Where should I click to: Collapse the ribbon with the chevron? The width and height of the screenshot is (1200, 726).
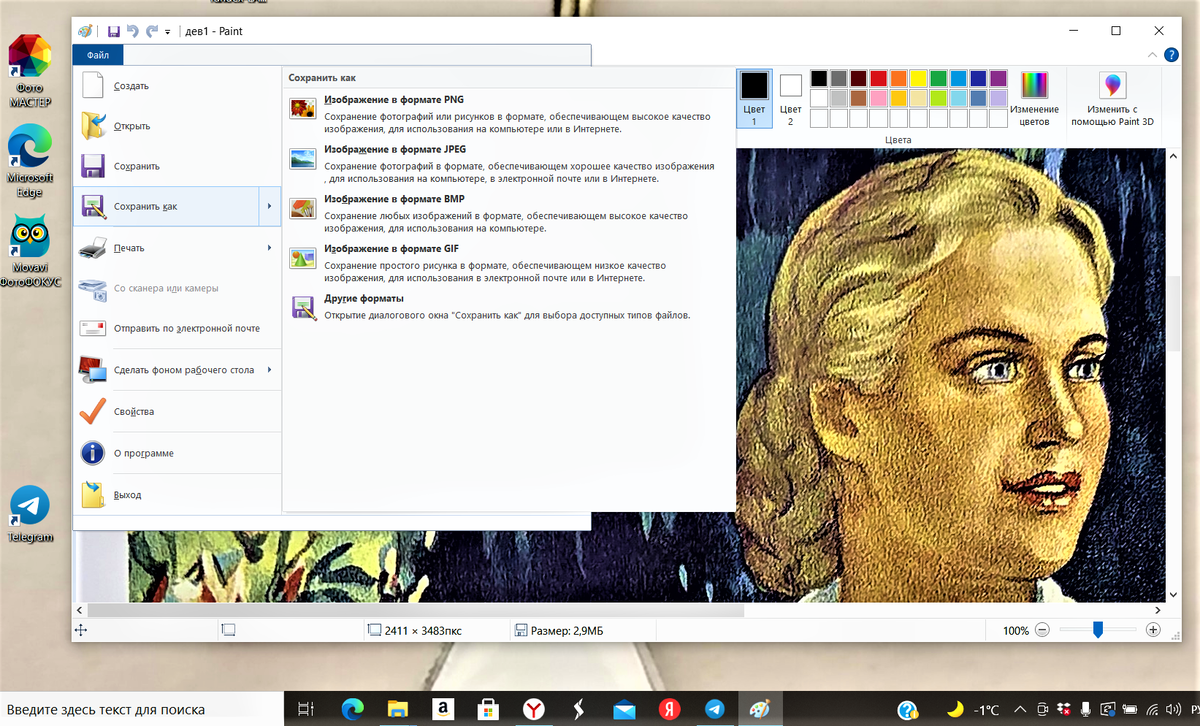(x=1154, y=56)
